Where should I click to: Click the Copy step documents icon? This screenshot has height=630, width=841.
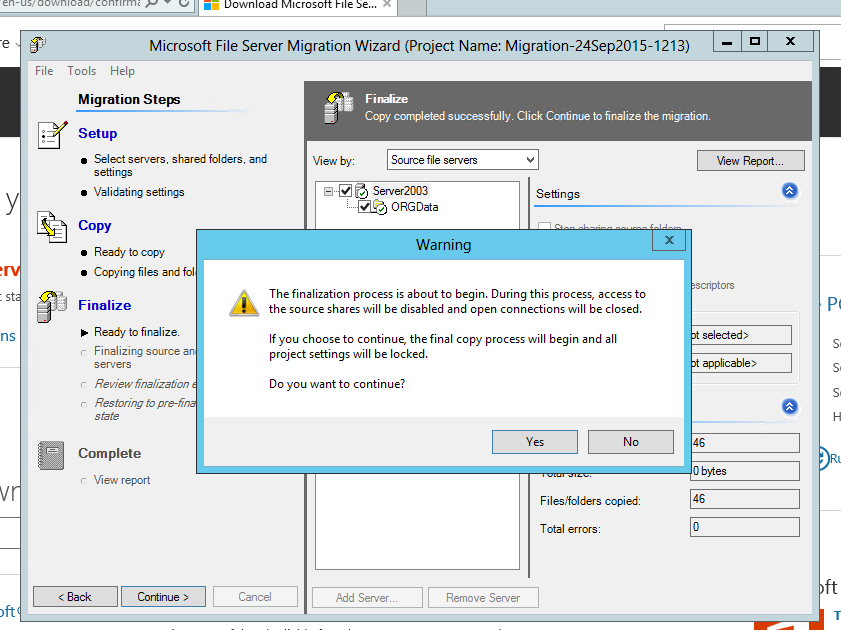51,226
